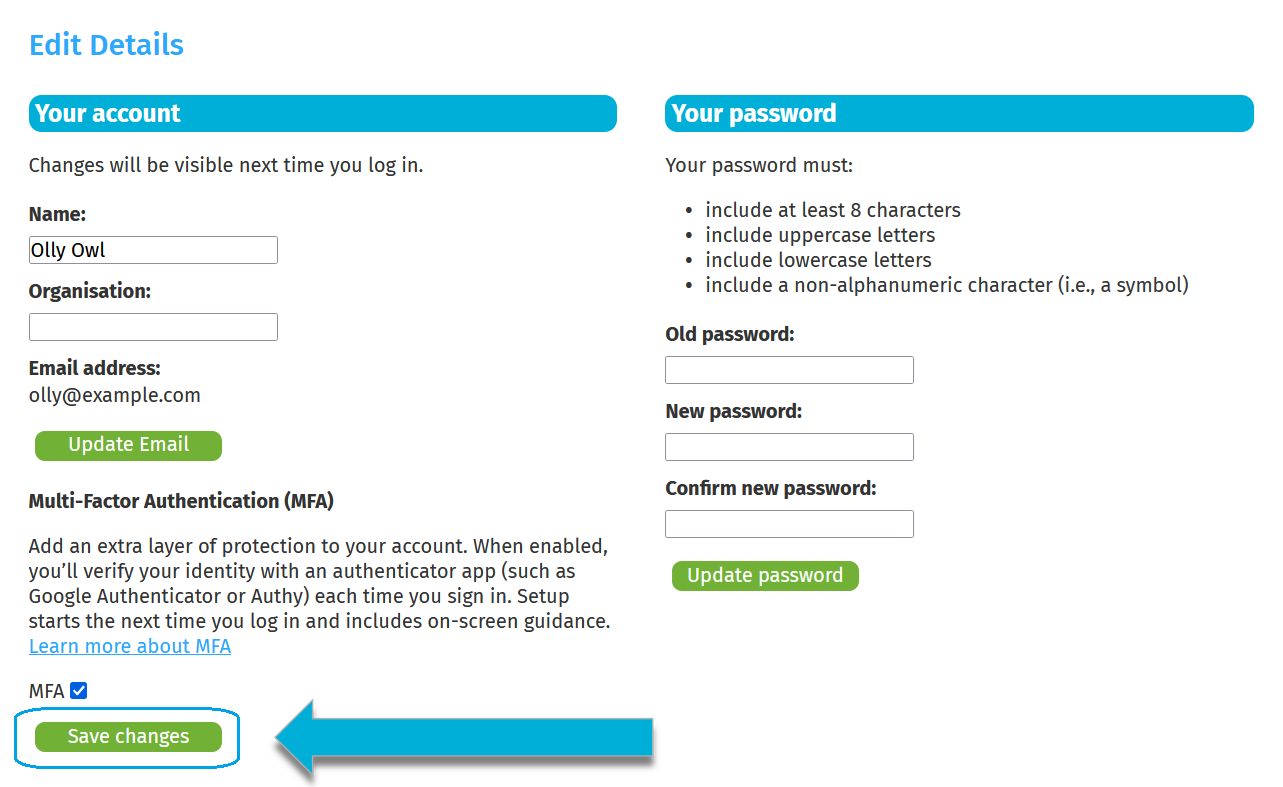Uncheck the MFA checkbox
Screen dimensions: 1283x787
[79, 691]
